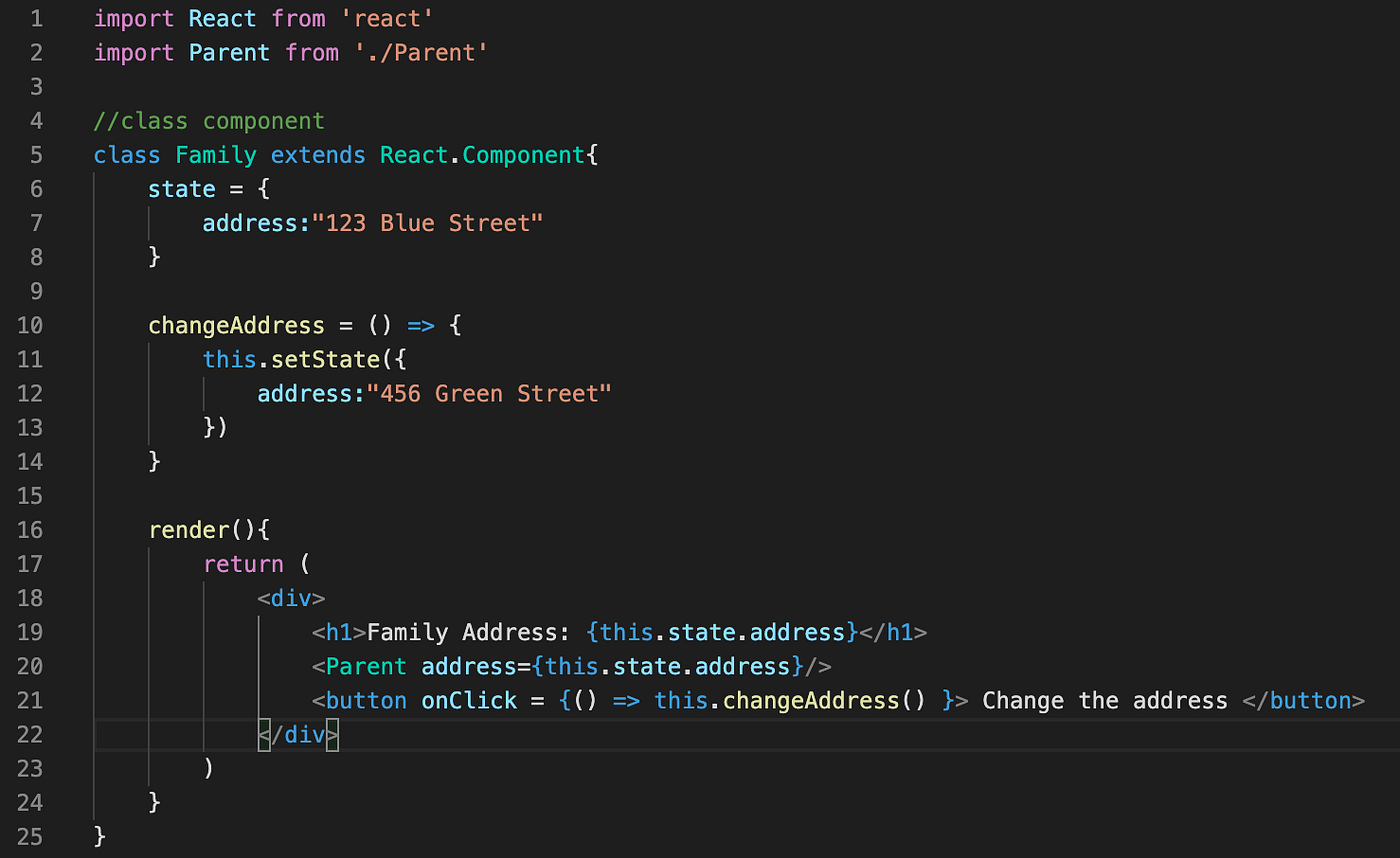Screen dimensions: 1400x858
Task: Click the import keyword on line 2
Action: click(x=134, y=52)
